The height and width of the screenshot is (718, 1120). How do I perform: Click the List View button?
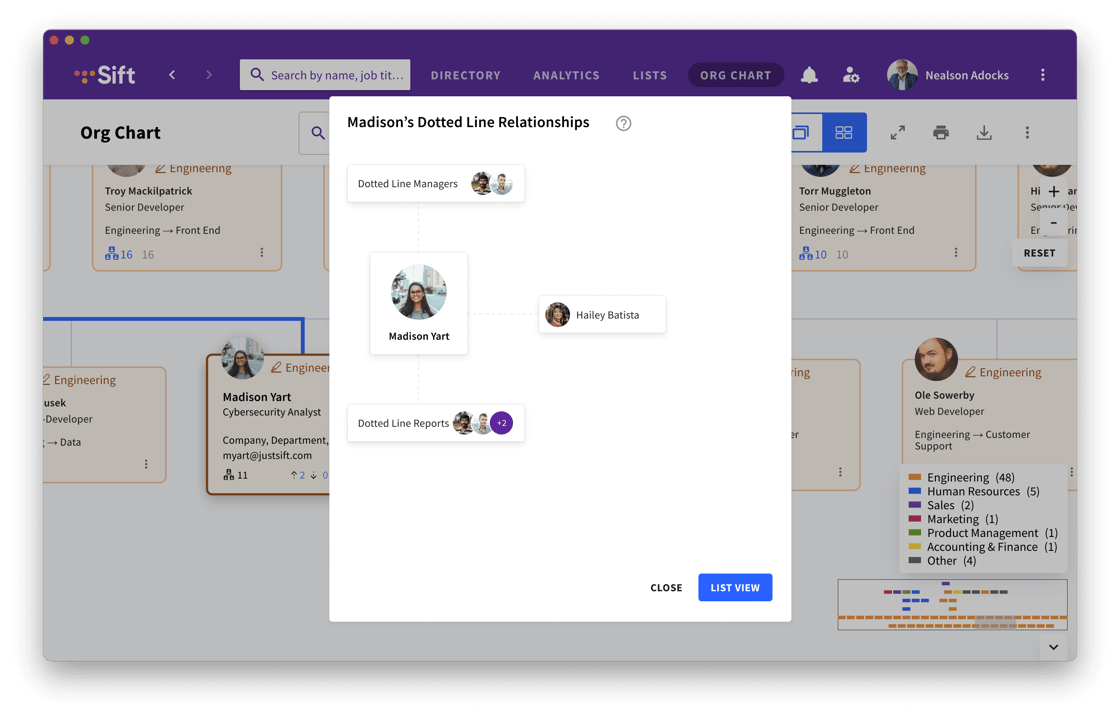pyautogui.click(x=735, y=587)
